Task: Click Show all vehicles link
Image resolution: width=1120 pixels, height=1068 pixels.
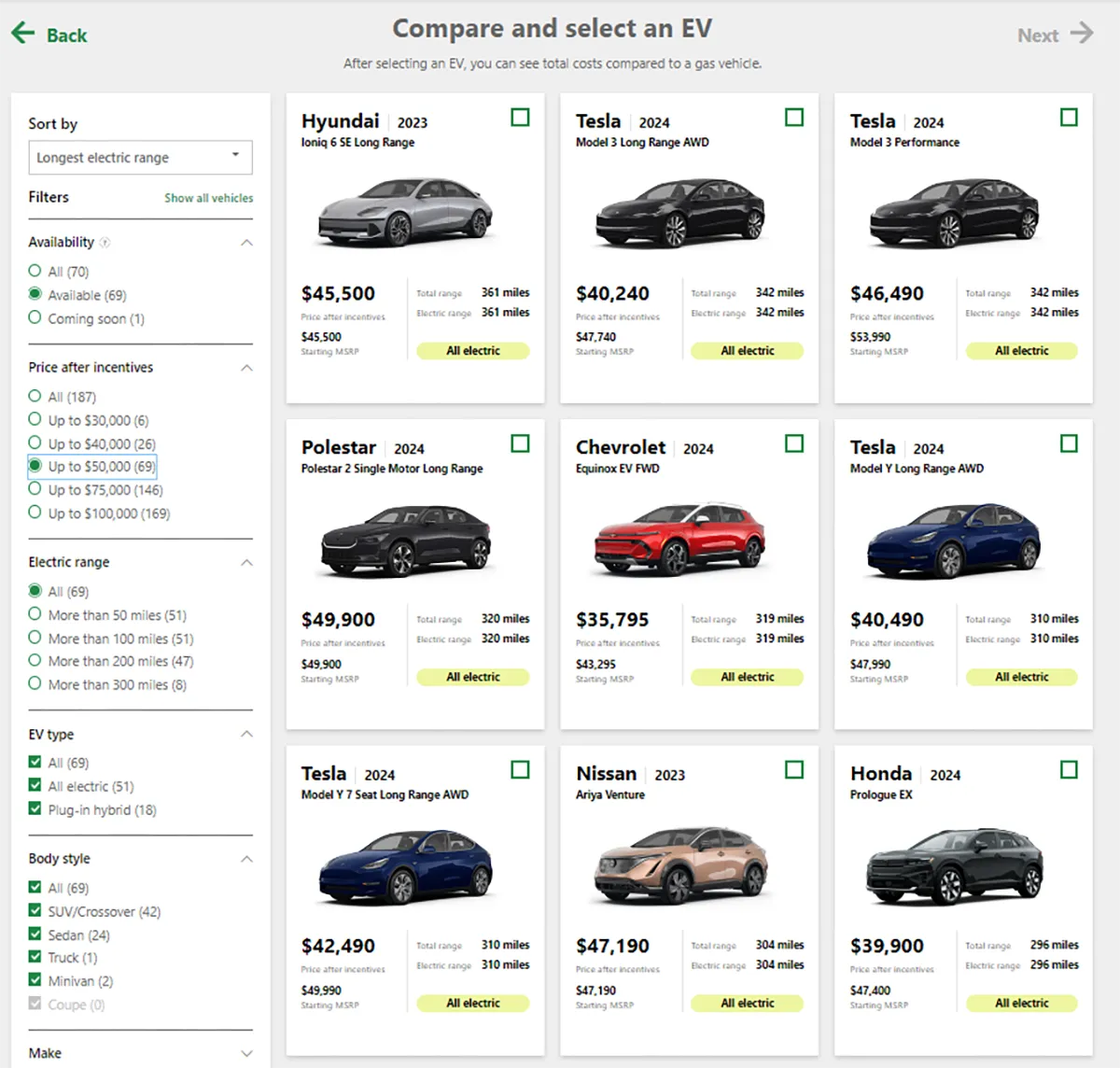Action: coord(208,198)
